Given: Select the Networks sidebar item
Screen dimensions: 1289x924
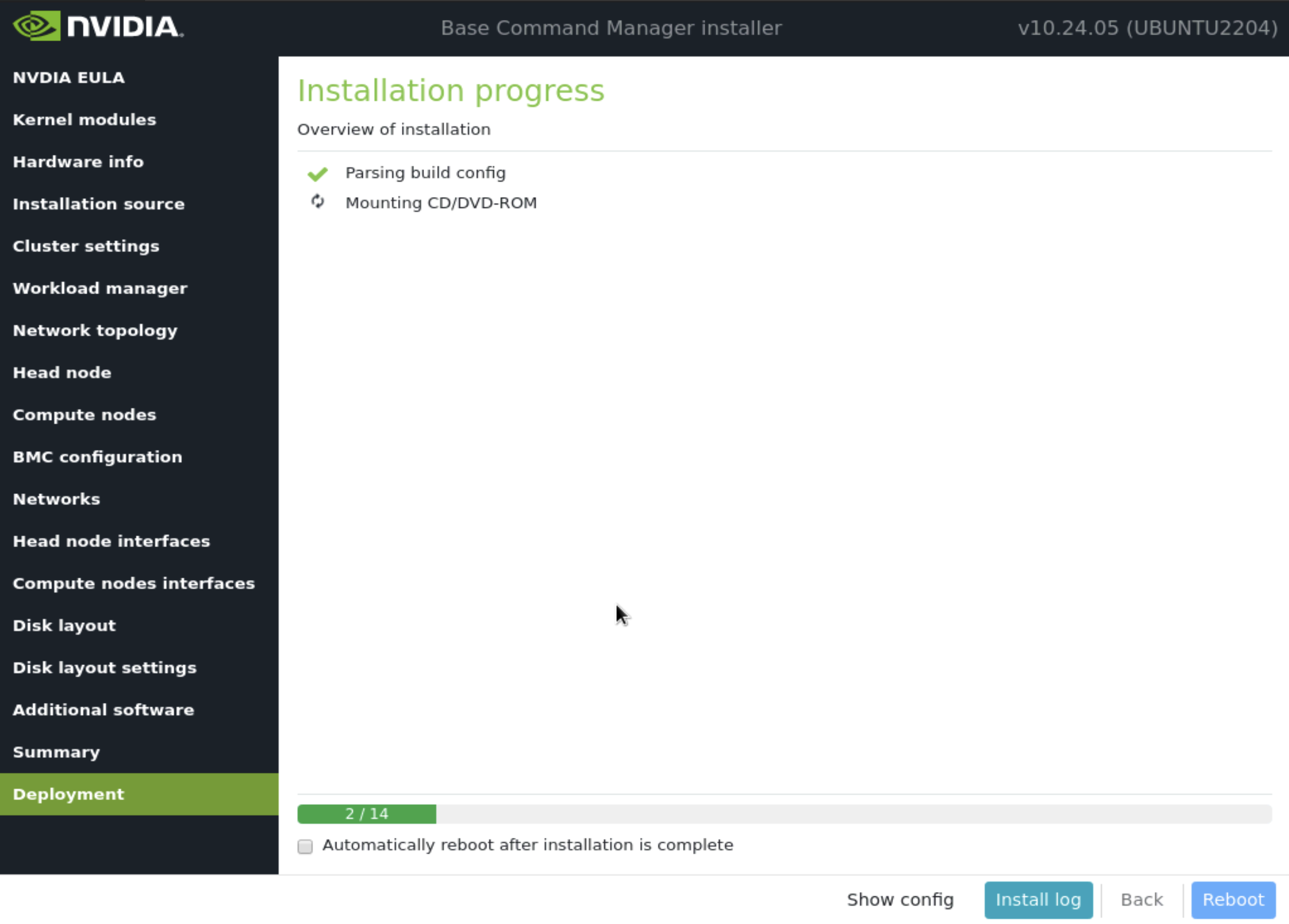Looking at the screenshot, I should point(57,498).
